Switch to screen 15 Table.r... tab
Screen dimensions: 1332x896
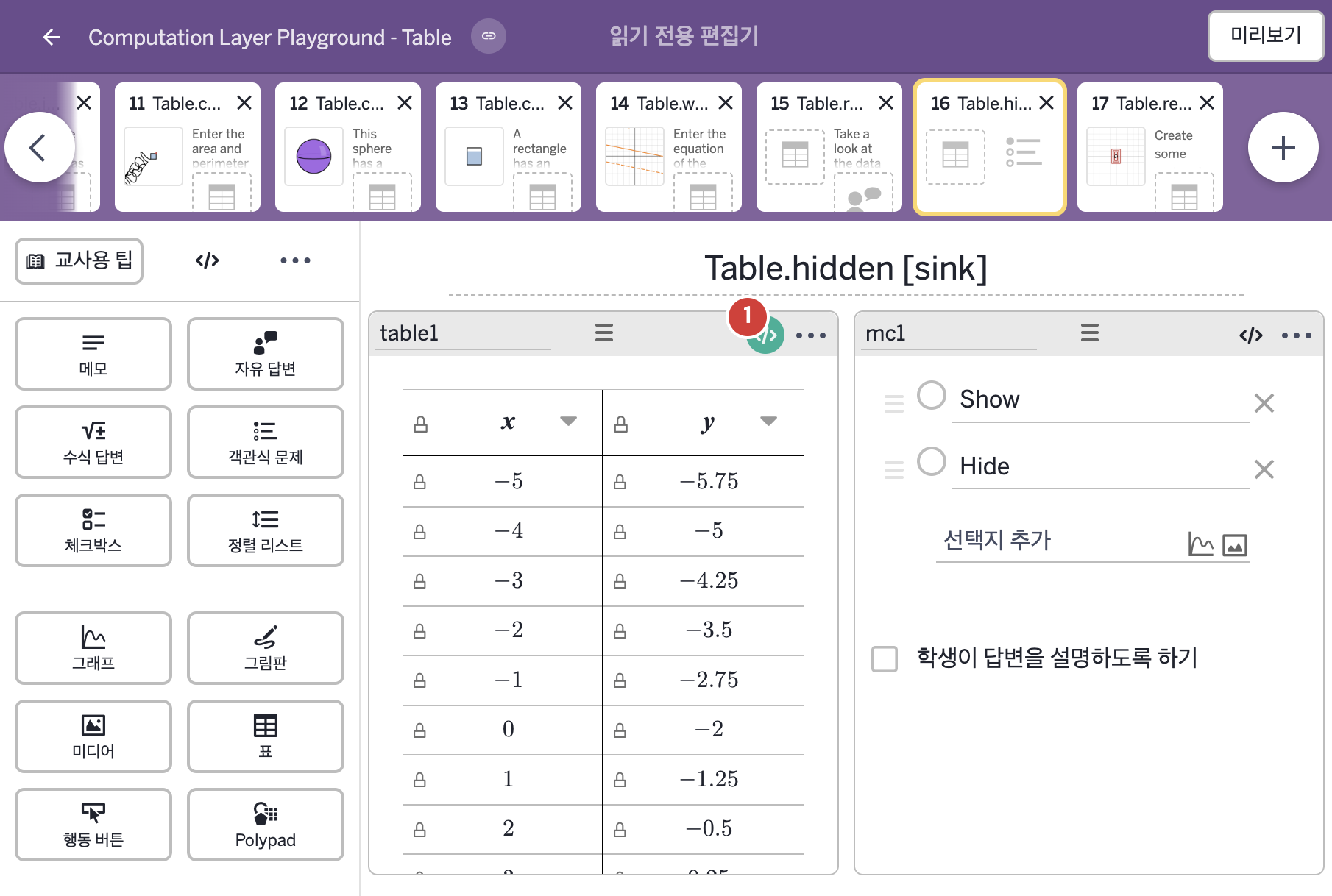pos(829,147)
